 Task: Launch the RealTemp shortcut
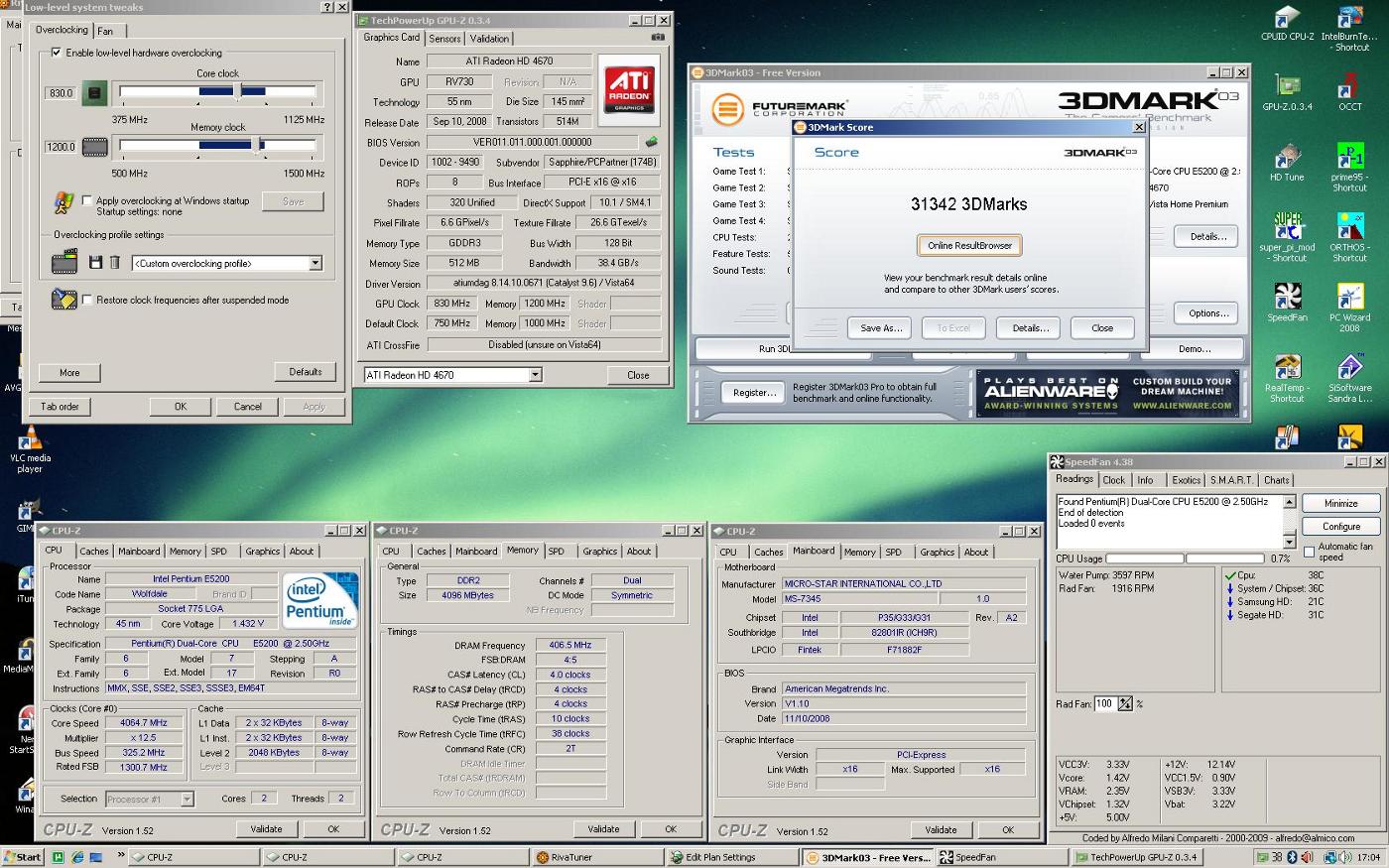[1287, 379]
